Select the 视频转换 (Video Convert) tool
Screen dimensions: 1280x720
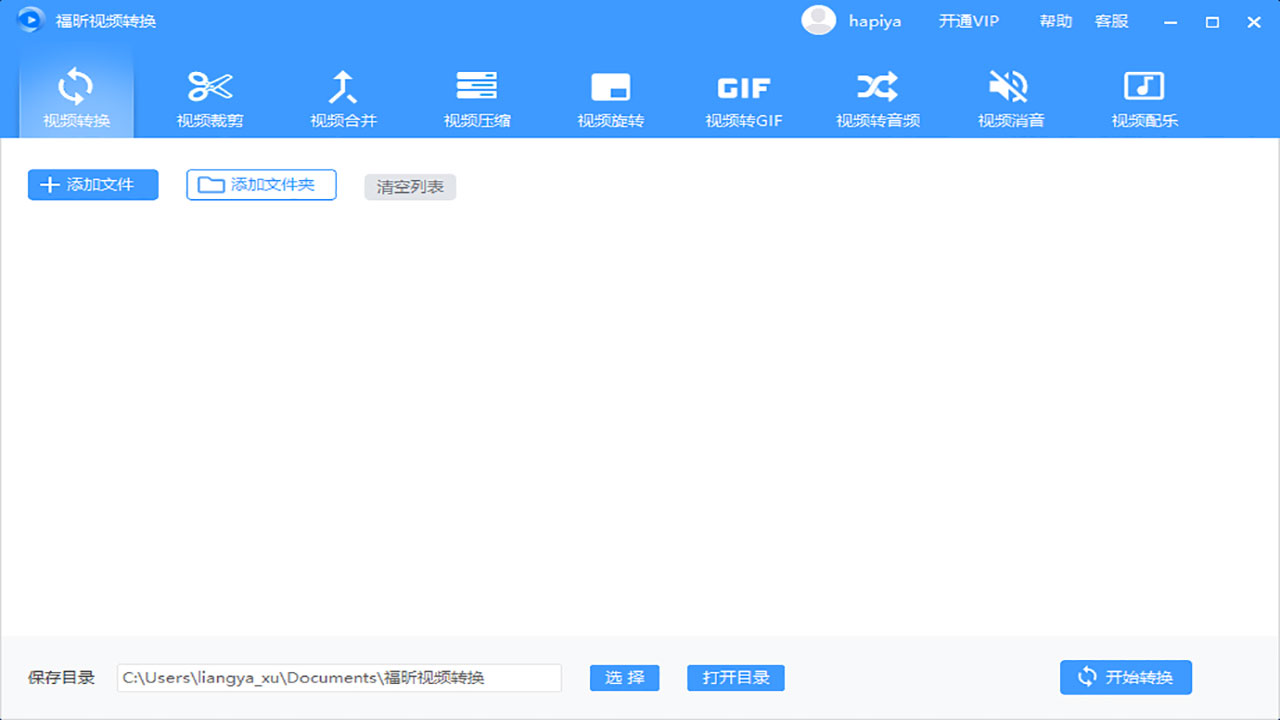pyautogui.click(x=75, y=95)
